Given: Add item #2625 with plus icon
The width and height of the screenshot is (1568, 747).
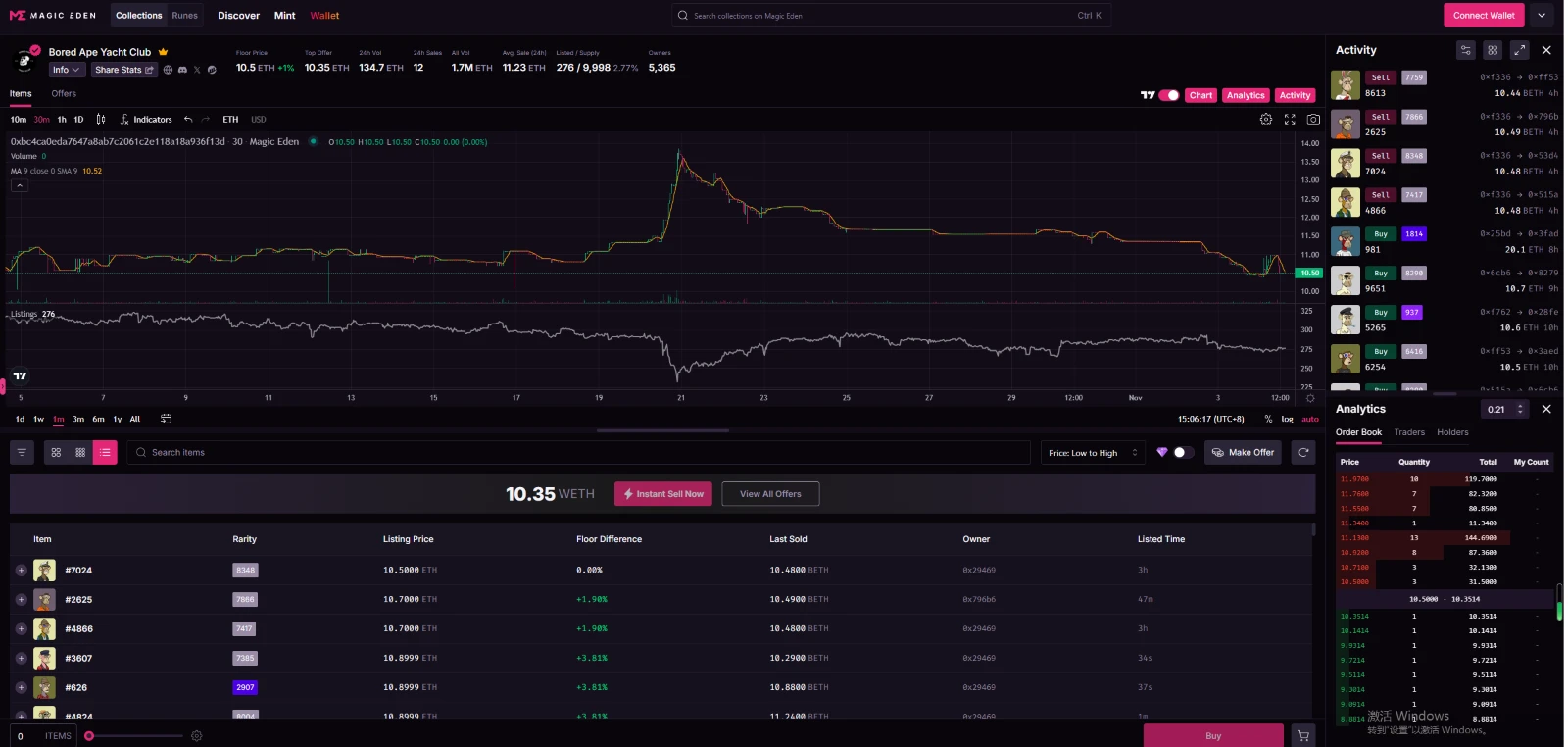Looking at the screenshot, I should click(21, 599).
